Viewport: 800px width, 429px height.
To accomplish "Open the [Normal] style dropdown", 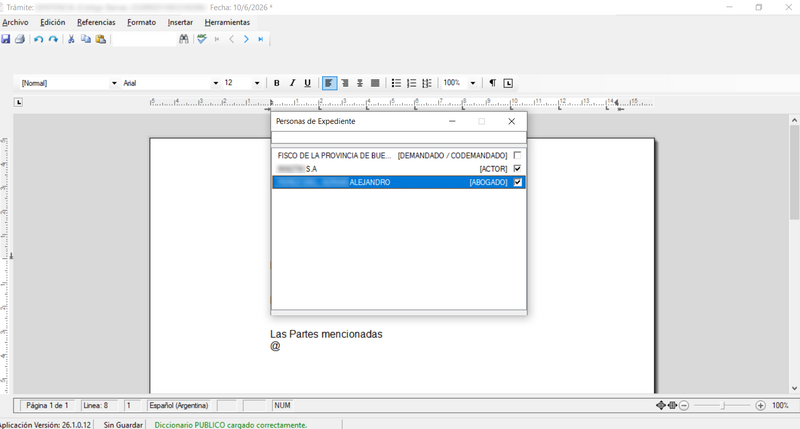I will click(x=114, y=83).
